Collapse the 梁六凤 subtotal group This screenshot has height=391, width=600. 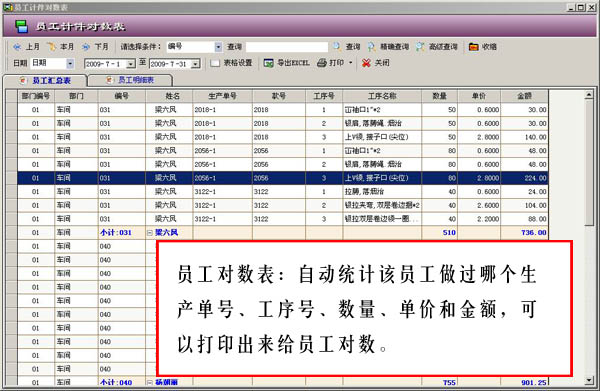(150, 233)
